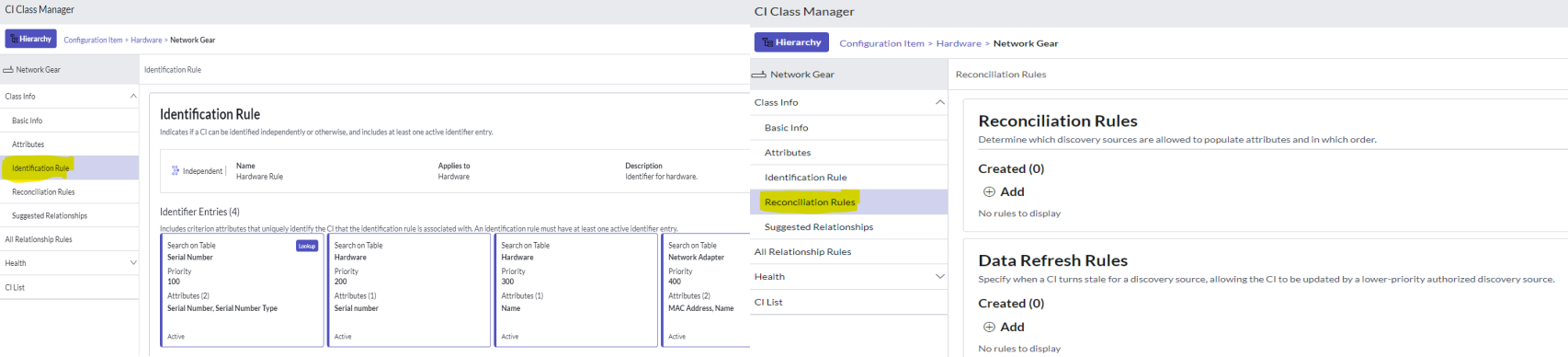Viewport: 1568px width, 357px height.
Task: Collapse Class Info chevron in Identification Rule window
Action: tap(133, 96)
